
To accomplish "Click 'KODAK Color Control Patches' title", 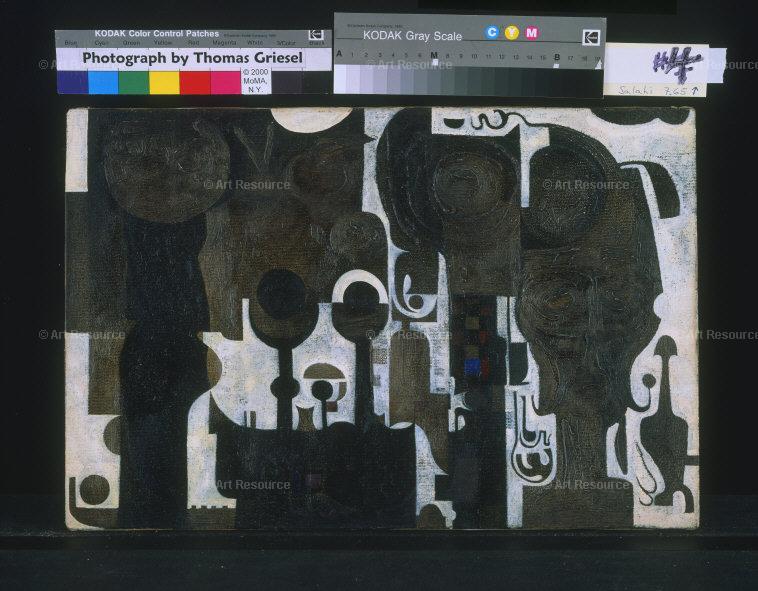I will [x=157, y=34].
